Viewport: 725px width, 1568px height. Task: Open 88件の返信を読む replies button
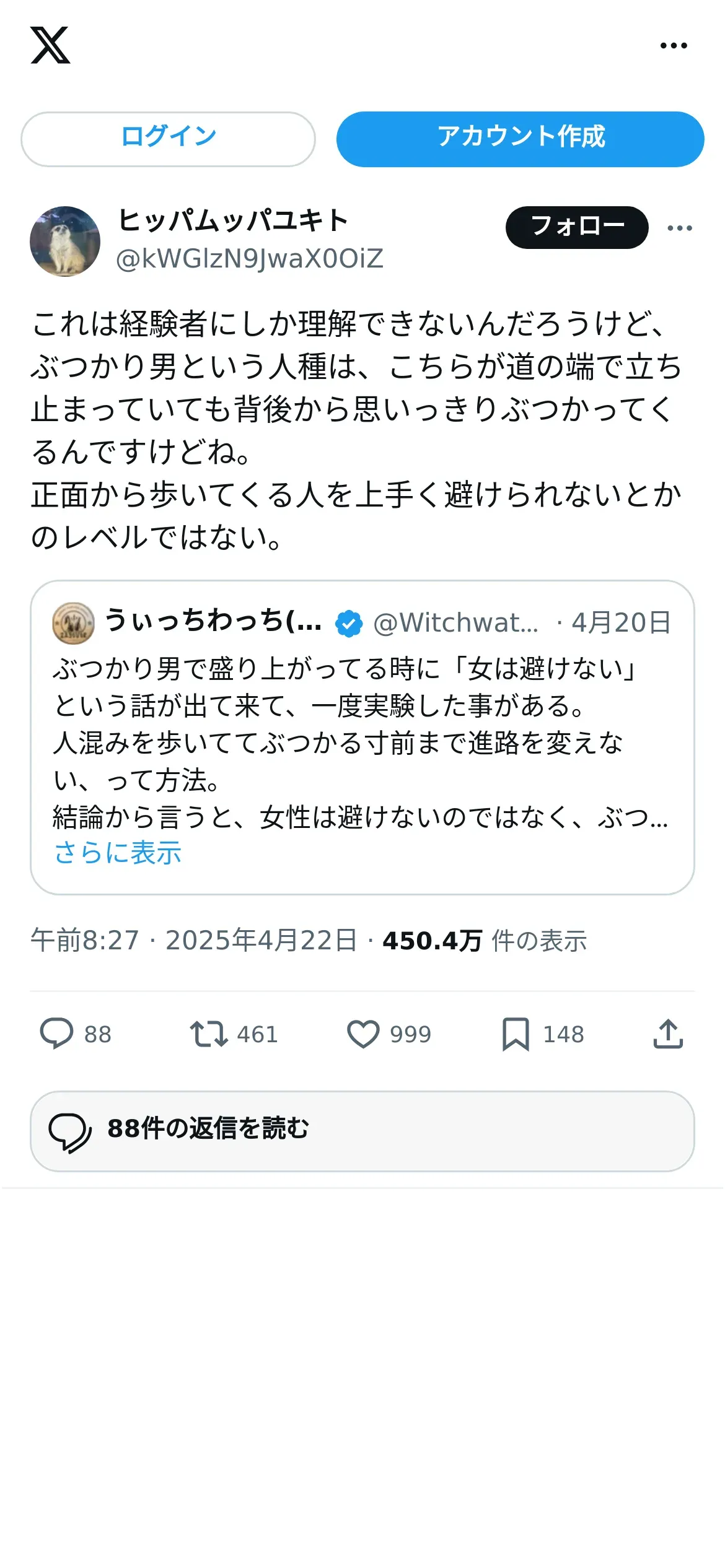362,1131
